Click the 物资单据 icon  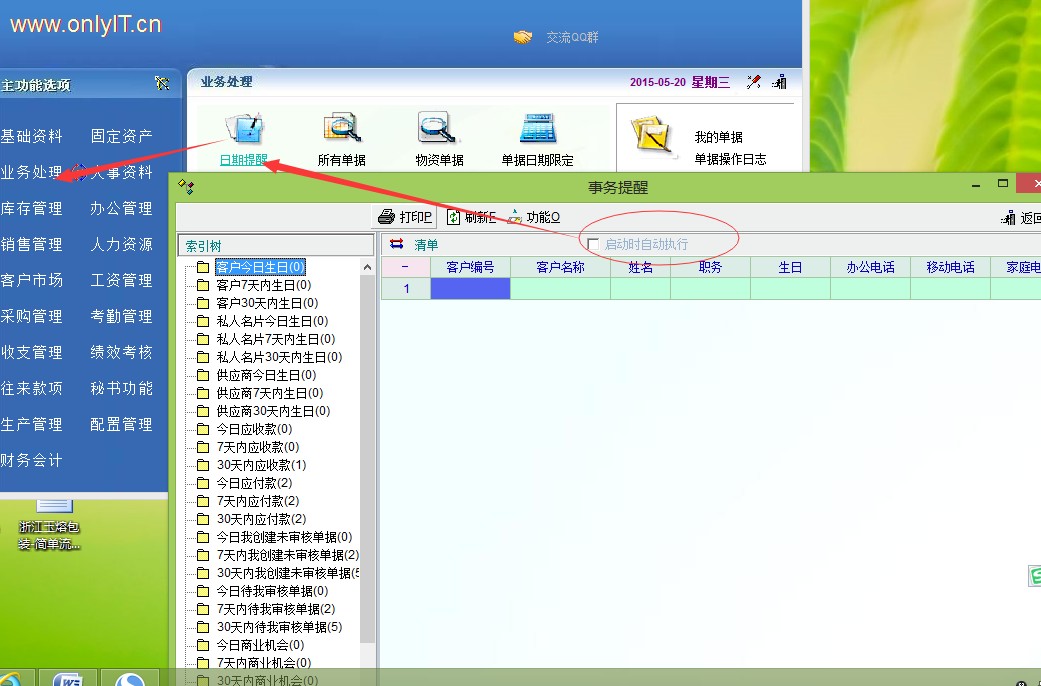tap(438, 130)
